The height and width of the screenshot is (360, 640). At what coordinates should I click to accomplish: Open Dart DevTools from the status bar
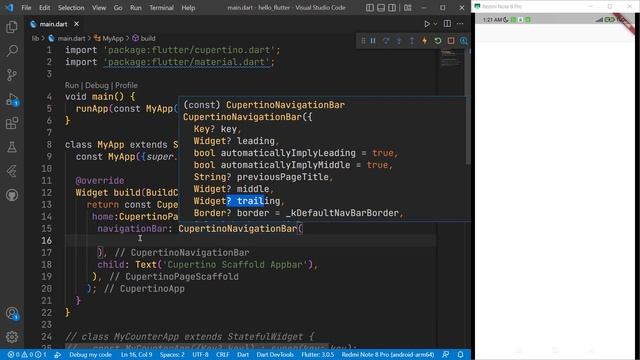[x=275, y=355]
